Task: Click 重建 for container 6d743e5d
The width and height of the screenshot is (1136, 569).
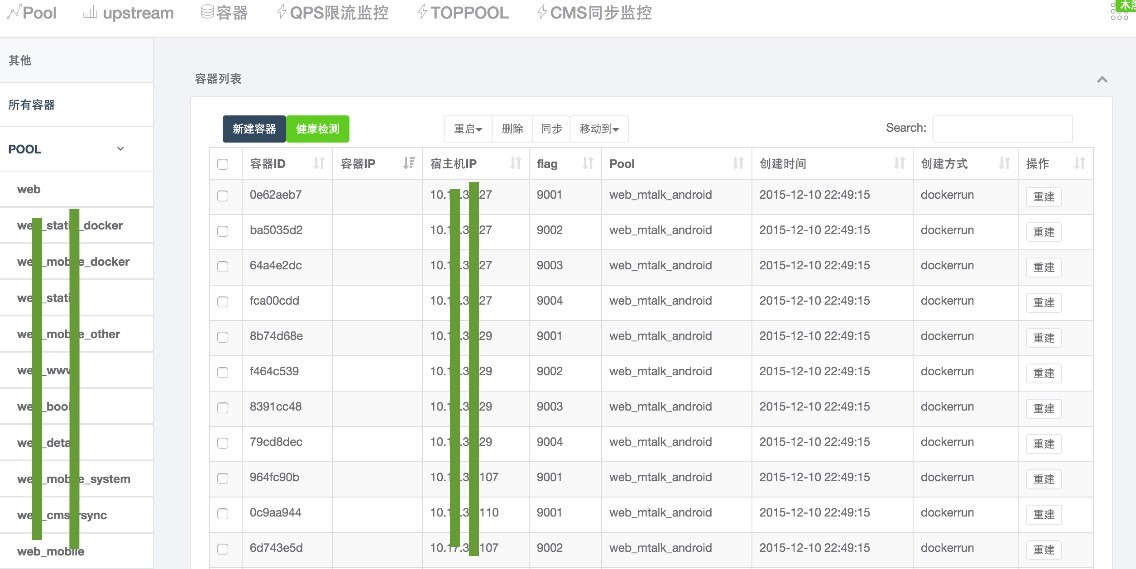Action: [x=1044, y=550]
